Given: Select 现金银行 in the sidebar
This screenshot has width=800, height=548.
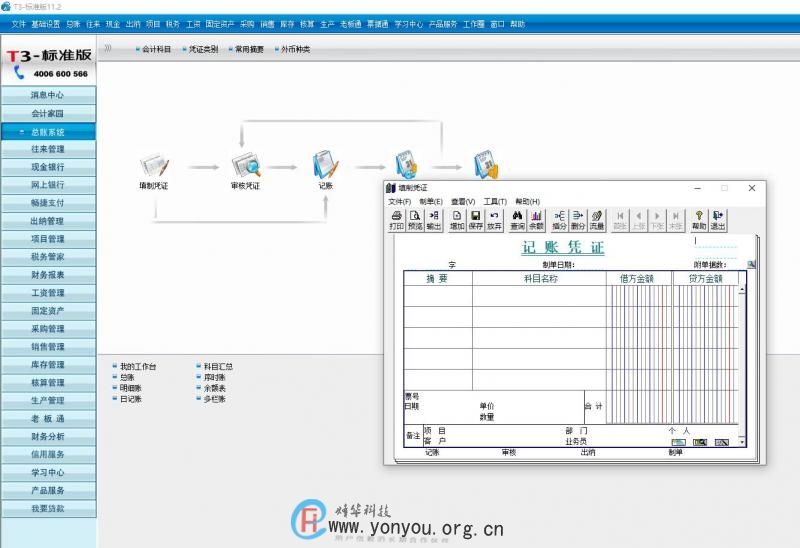Looking at the screenshot, I should (48, 167).
